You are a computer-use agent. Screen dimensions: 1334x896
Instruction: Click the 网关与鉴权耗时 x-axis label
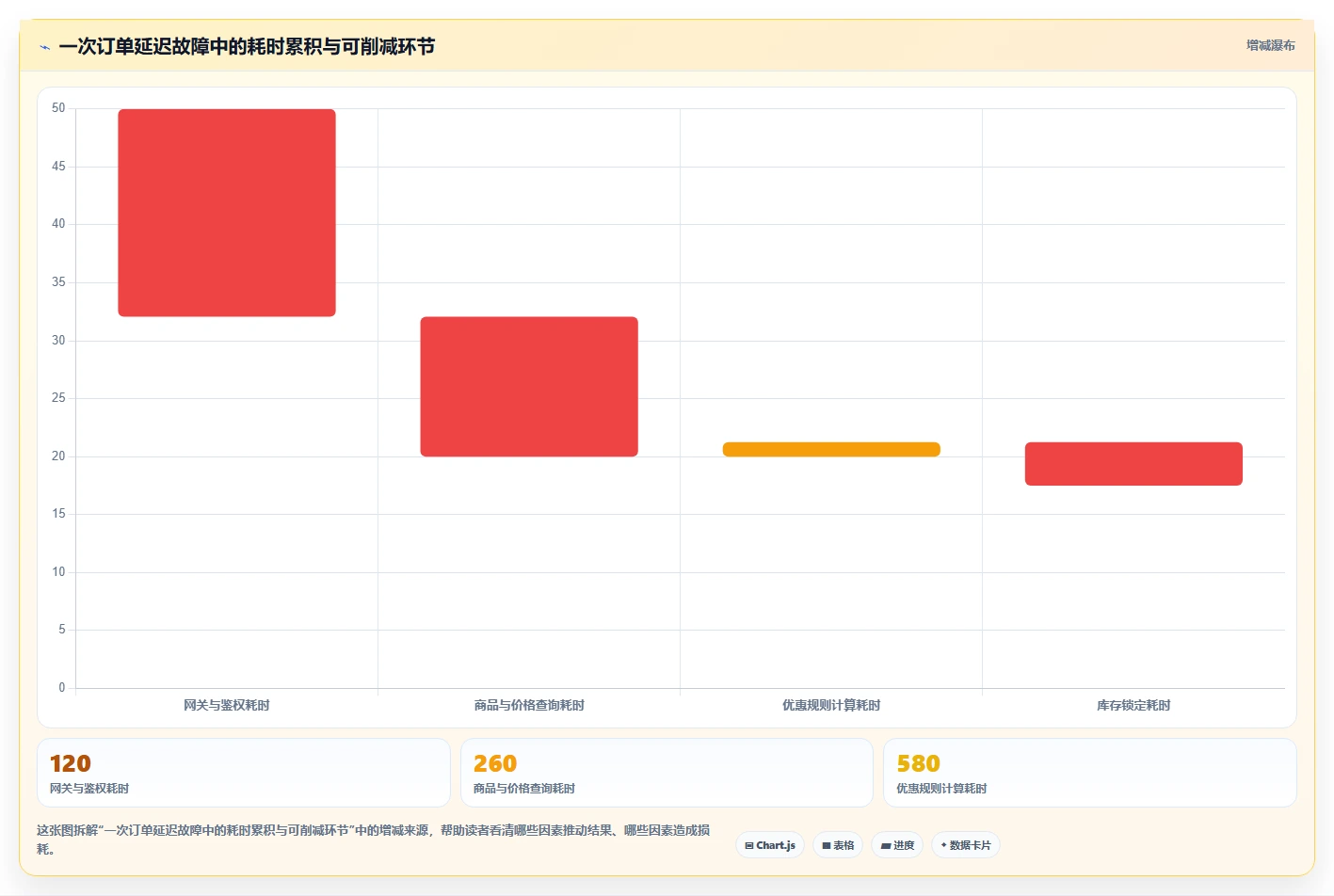227,705
